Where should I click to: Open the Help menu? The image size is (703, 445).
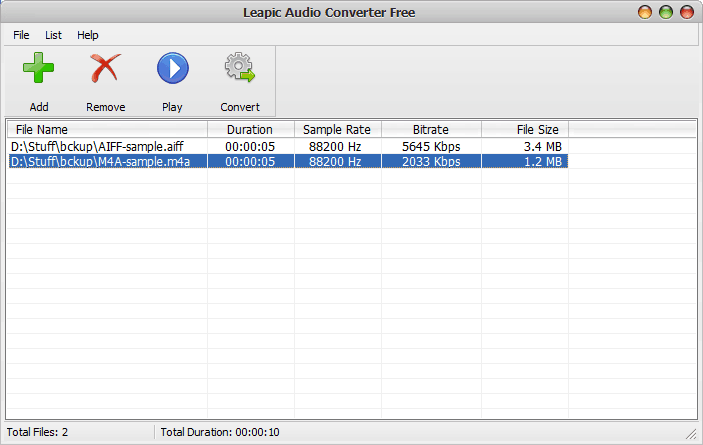(x=87, y=35)
